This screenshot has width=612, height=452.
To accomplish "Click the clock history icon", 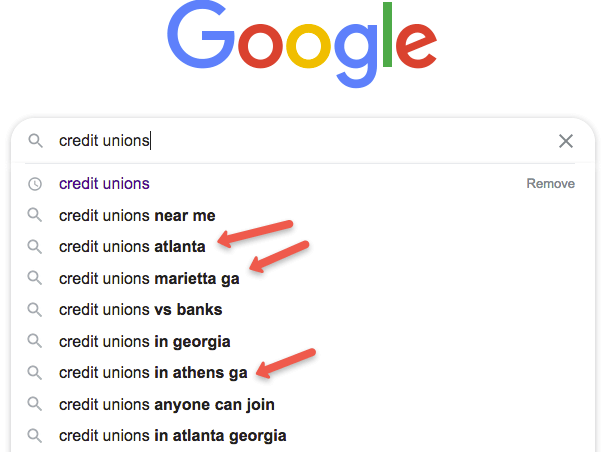I will [x=35, y=184].
